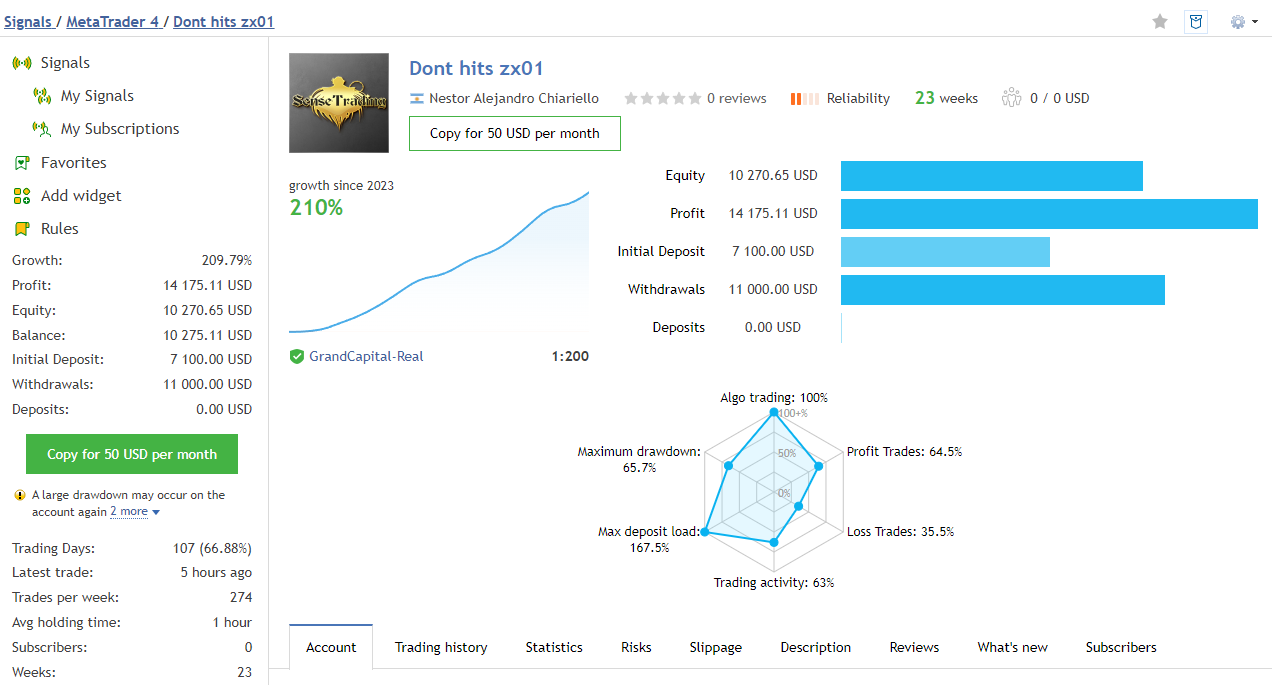Viewport: 1272px width, 685px height.
Task: Open My Signals sidebar item
Action: 97,96
